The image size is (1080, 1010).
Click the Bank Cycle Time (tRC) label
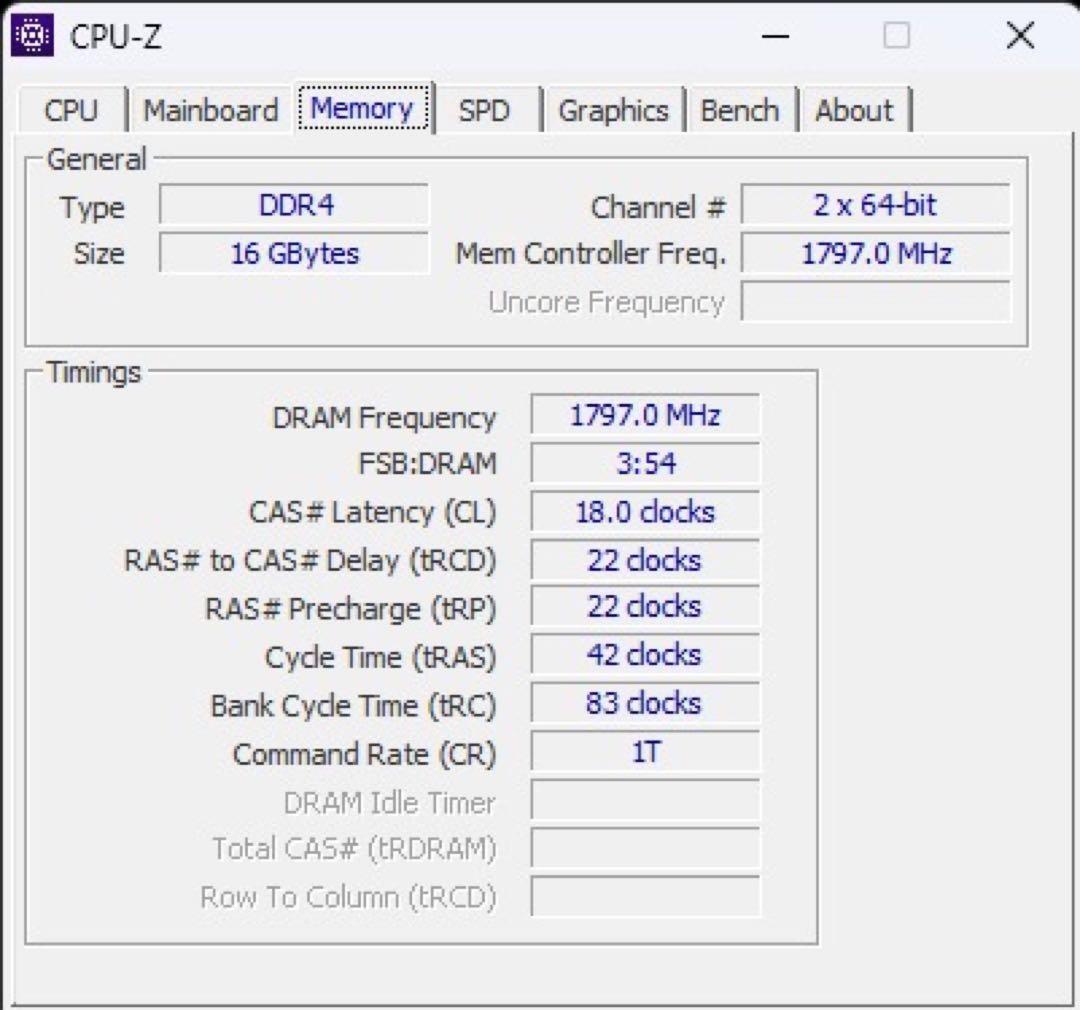(353, 705)
